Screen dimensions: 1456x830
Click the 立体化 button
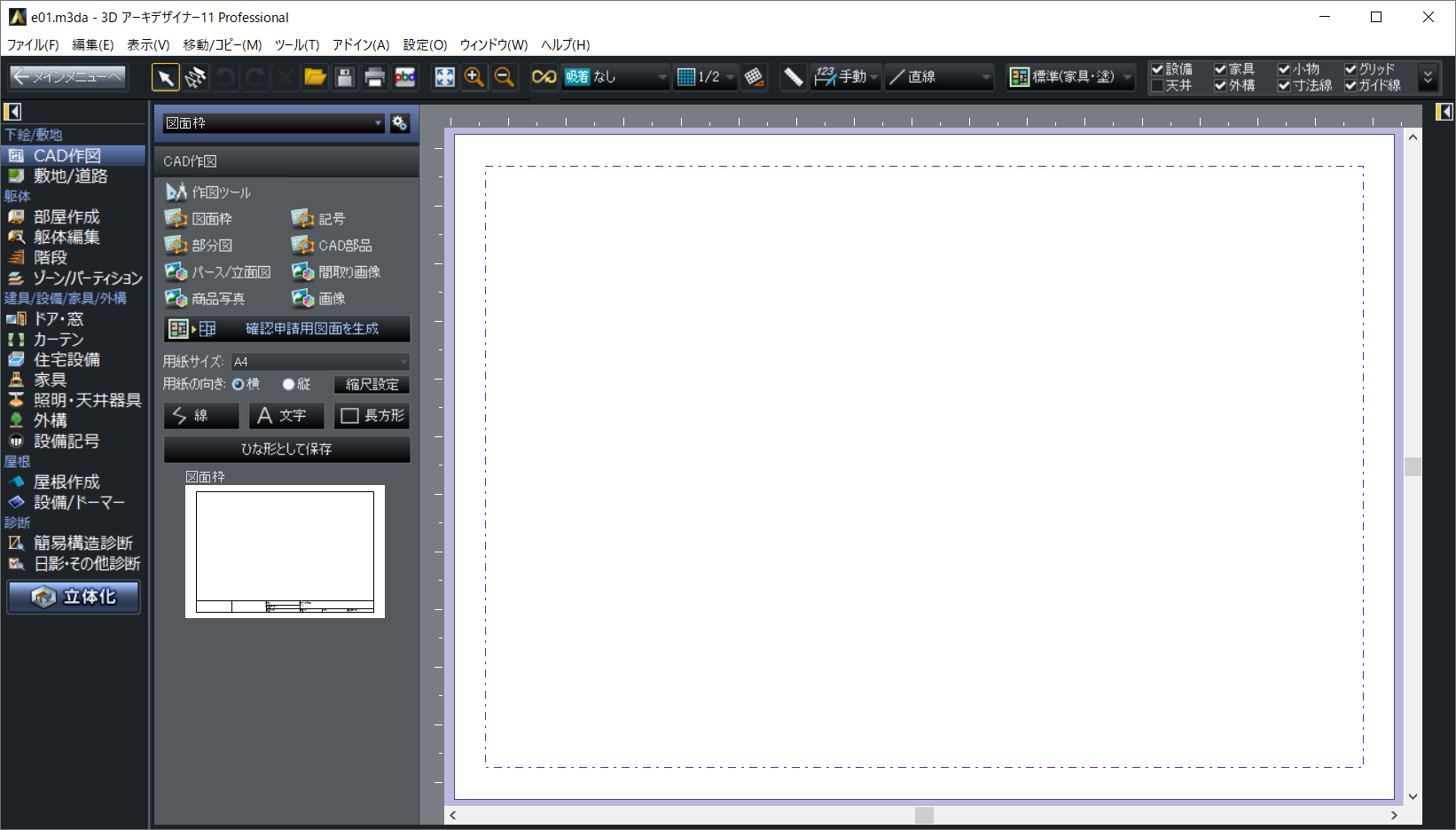point(74,597)
